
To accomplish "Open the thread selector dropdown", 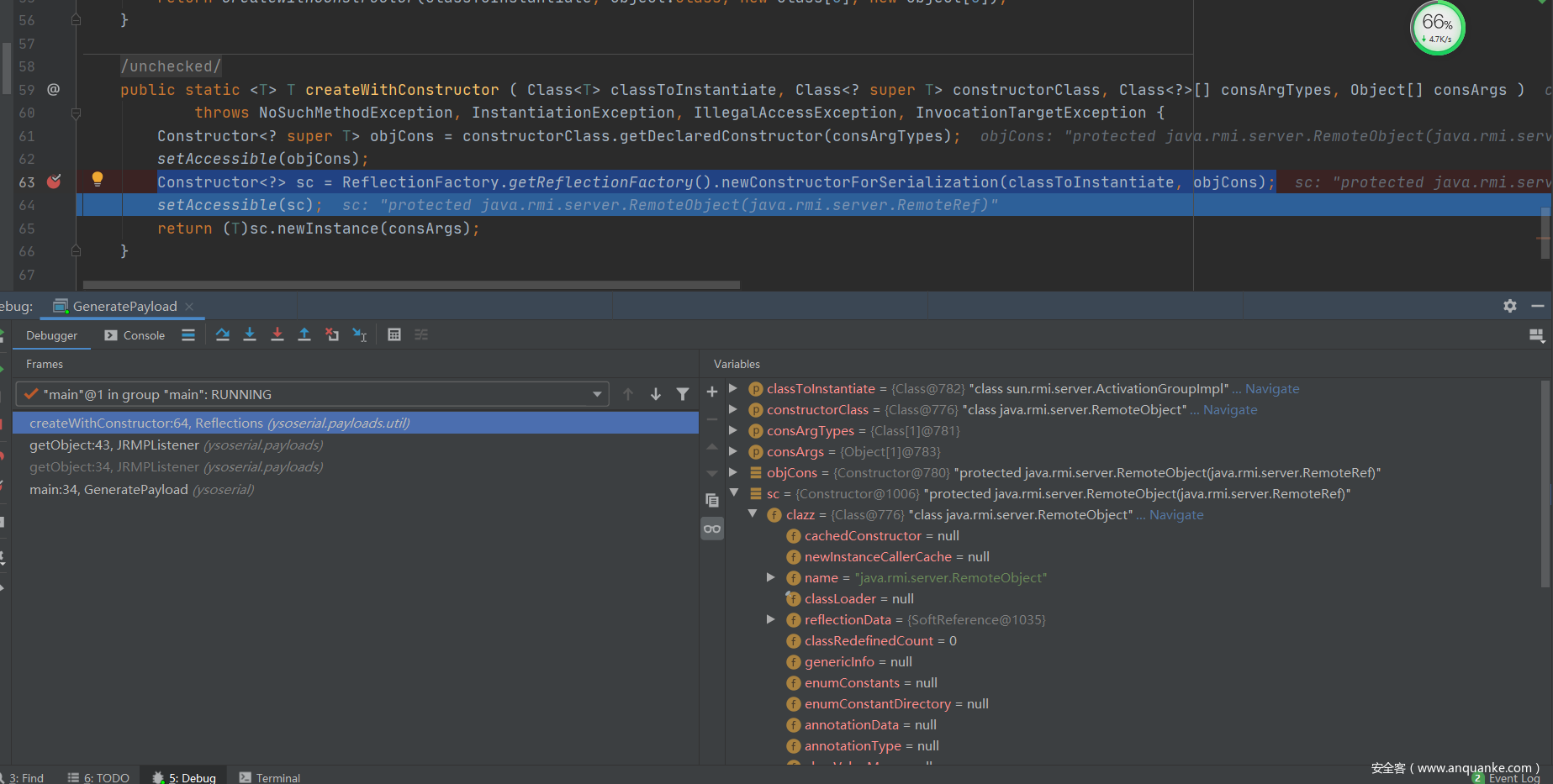I will click(597, 394).
